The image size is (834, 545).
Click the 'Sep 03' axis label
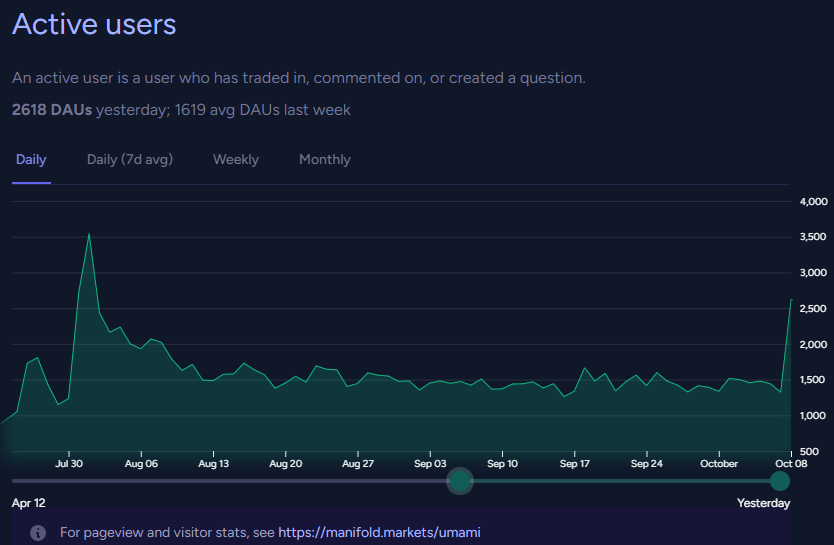(x=430, y=464)
